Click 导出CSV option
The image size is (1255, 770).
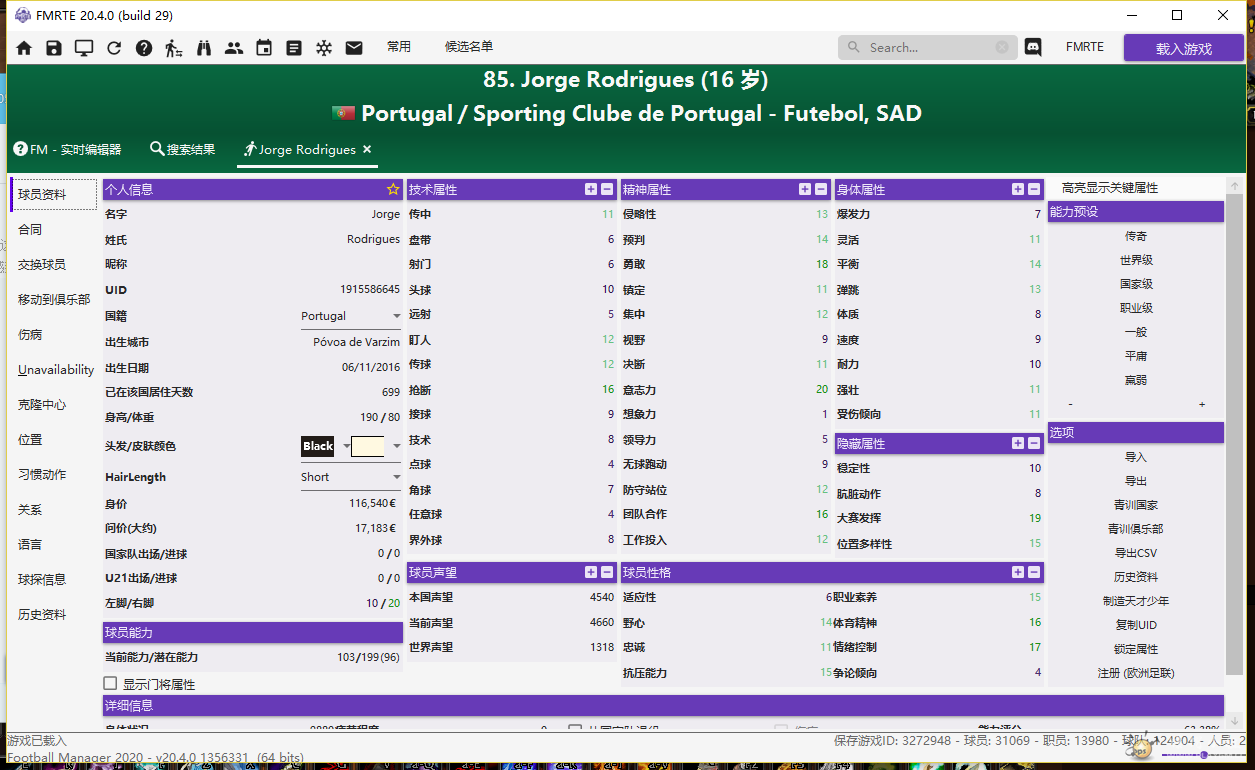click(1136, 552)
